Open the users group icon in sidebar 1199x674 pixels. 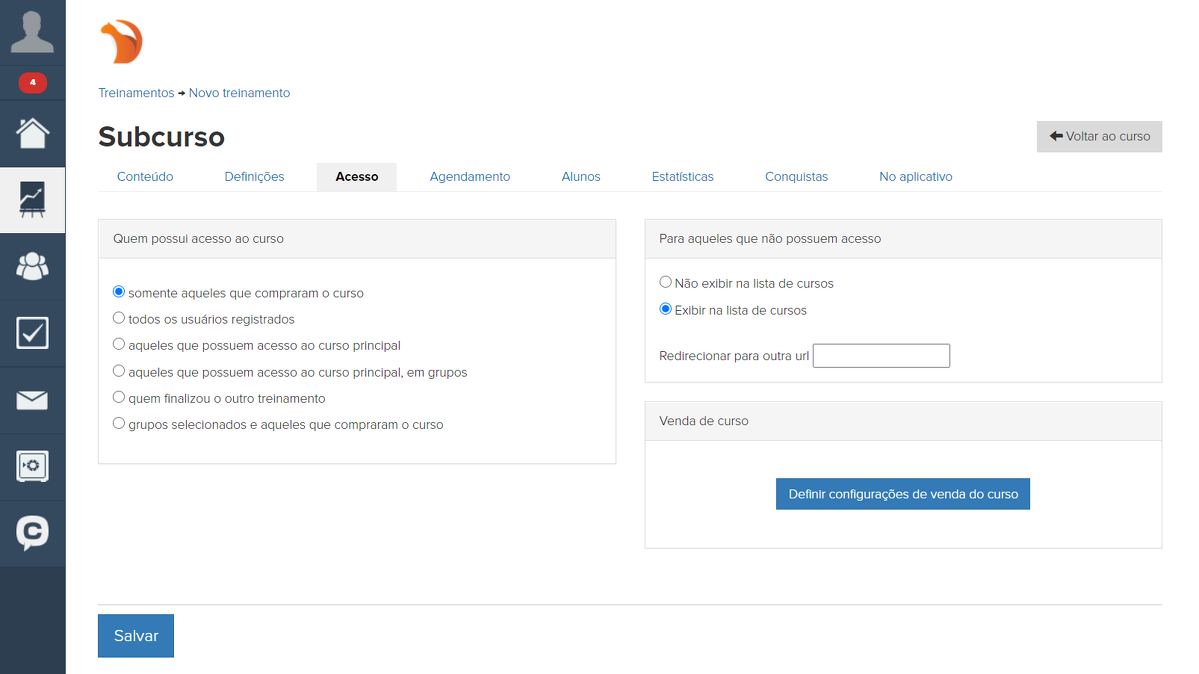32,266
